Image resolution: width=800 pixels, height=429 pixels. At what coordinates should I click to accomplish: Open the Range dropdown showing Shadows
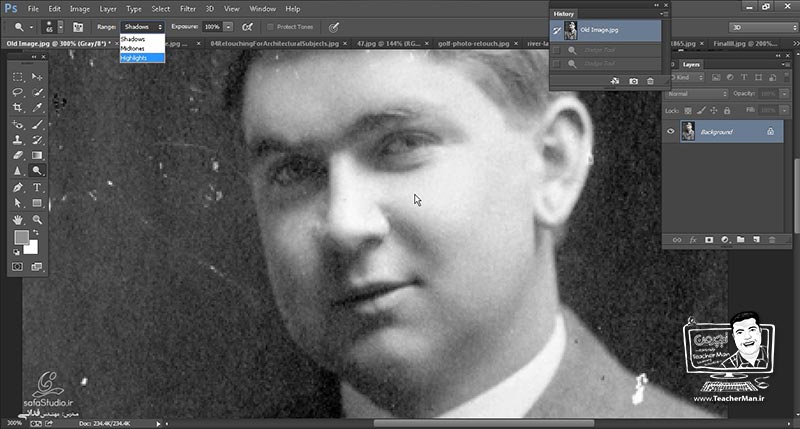(x=142, y=27)
